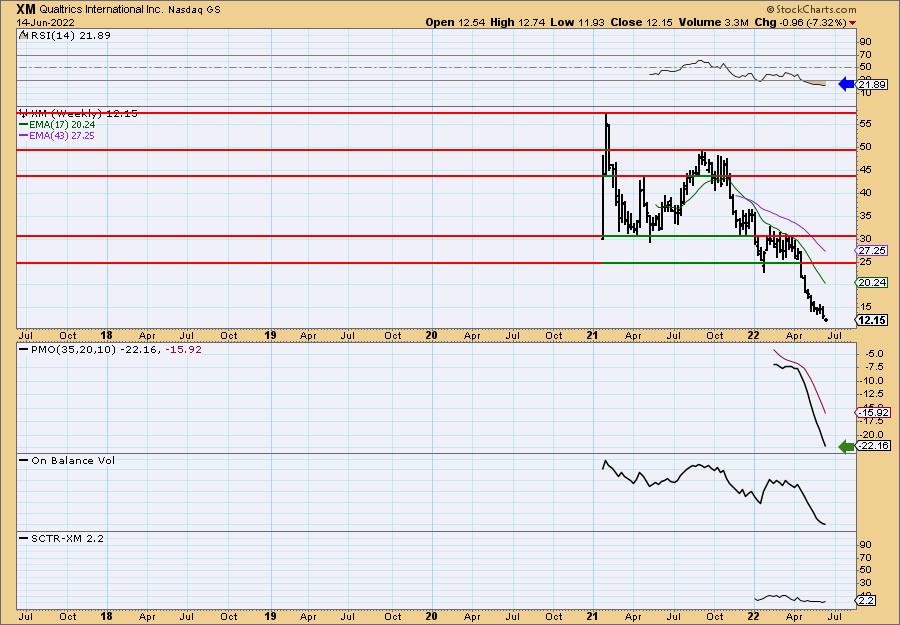900x625 pixels.
Task: Click the 2.2 SCTR value tag
Action: point(867,600)
